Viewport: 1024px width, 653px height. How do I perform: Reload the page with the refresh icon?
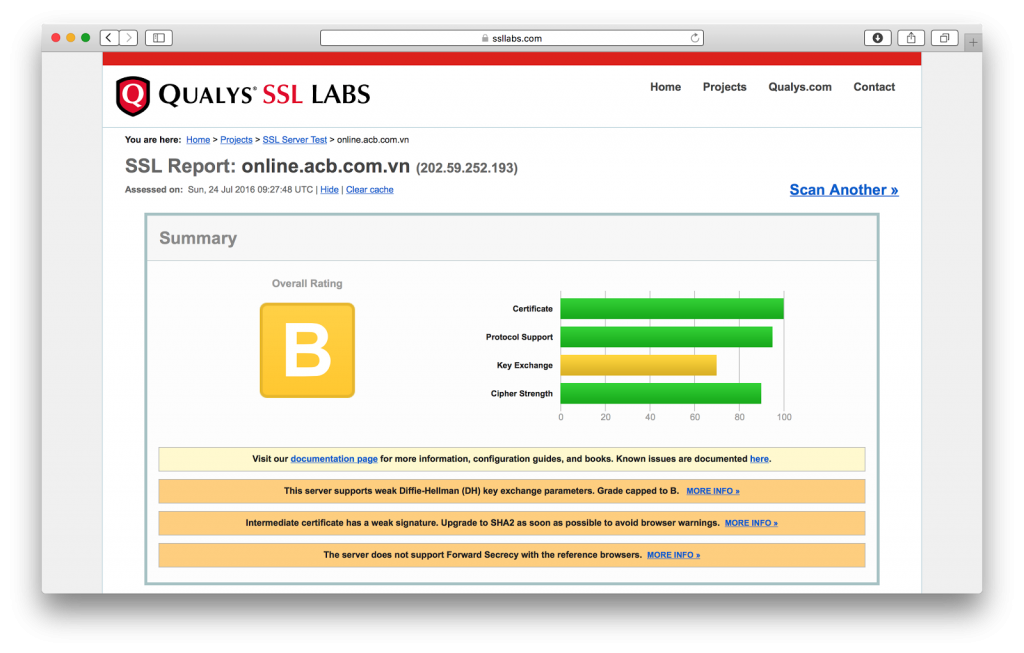coord(695,38)
